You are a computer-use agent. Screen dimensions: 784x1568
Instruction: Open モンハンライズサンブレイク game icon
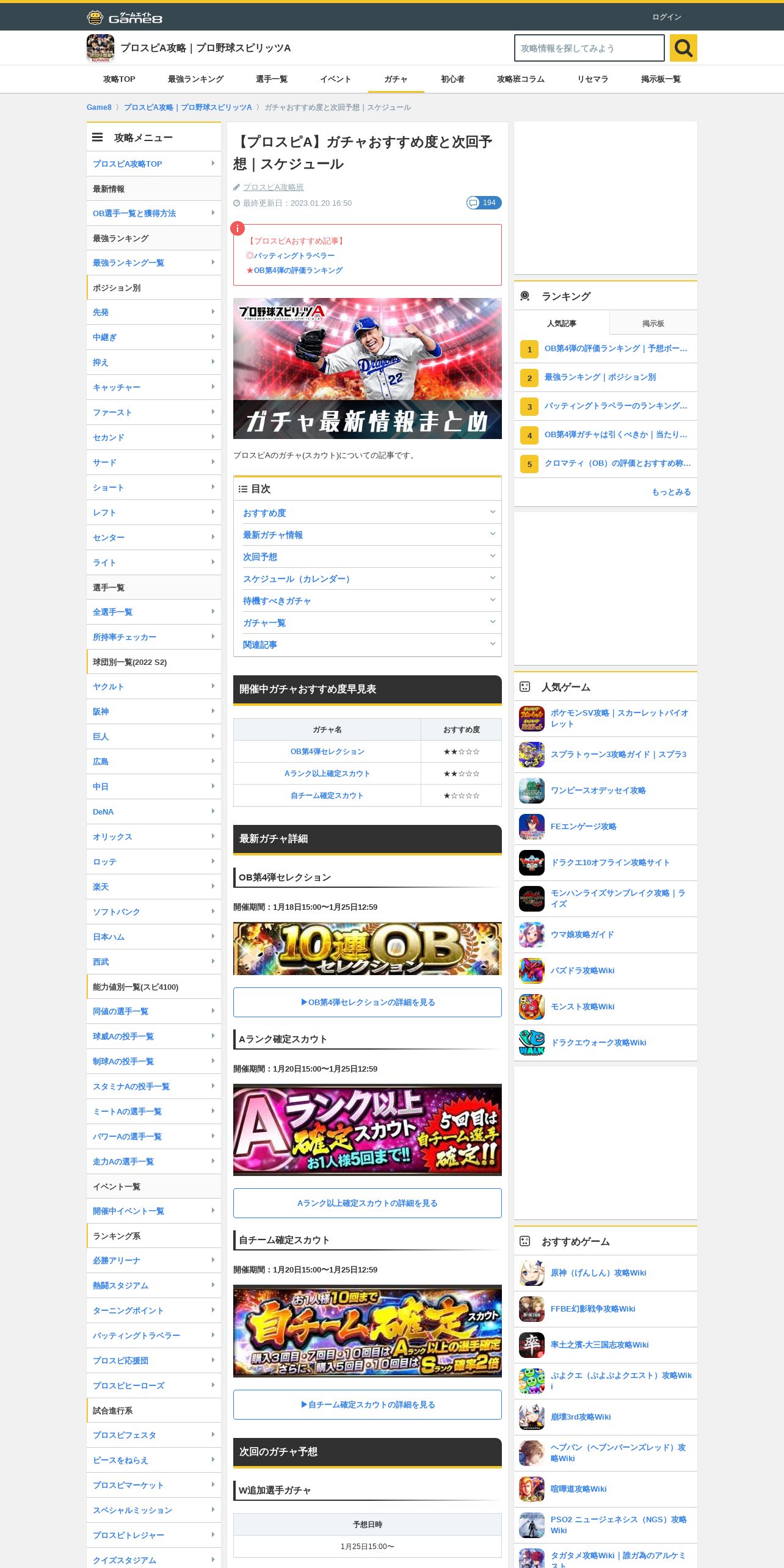[531, 899]
